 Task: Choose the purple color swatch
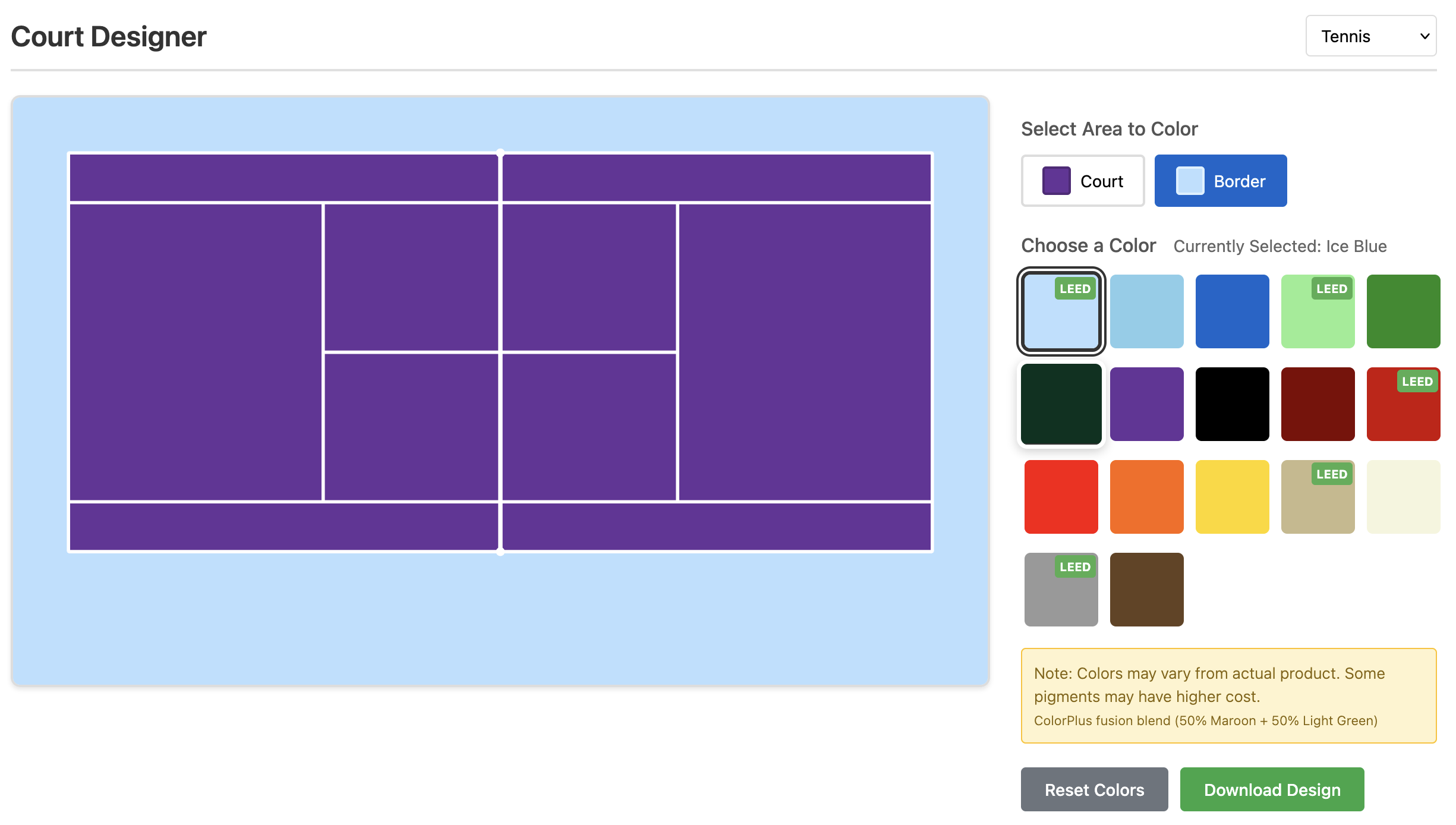(1146, 404)
